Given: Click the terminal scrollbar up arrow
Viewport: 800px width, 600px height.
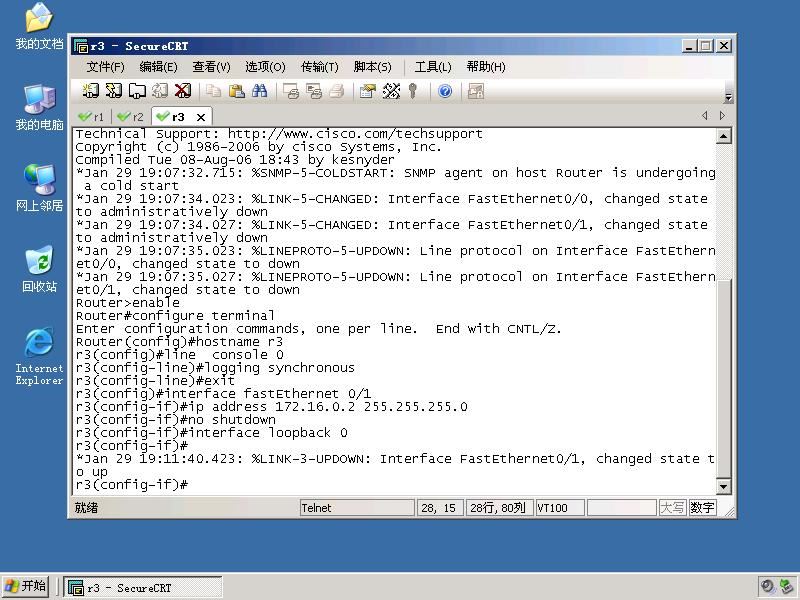Looking at the screenshot, I should (x=723, y=136).
